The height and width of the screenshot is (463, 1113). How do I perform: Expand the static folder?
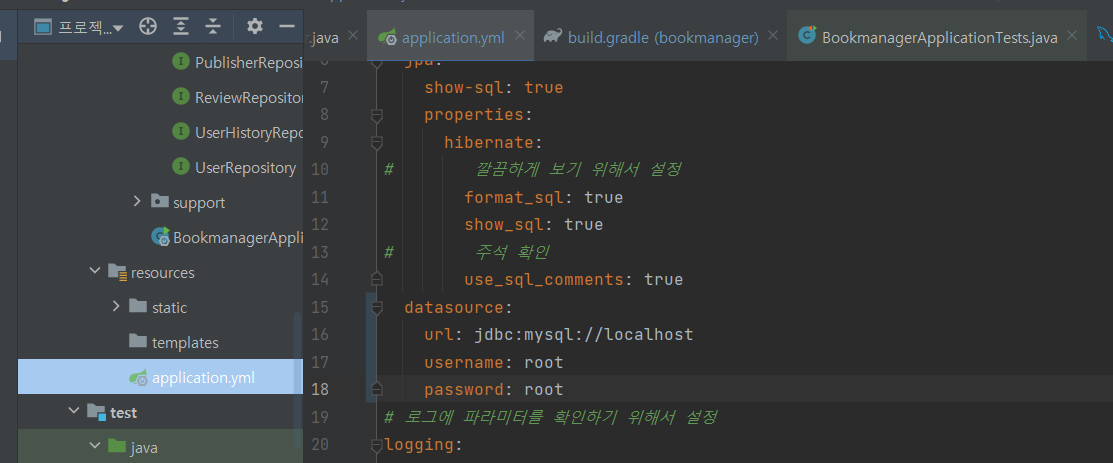tap(116, 307)
